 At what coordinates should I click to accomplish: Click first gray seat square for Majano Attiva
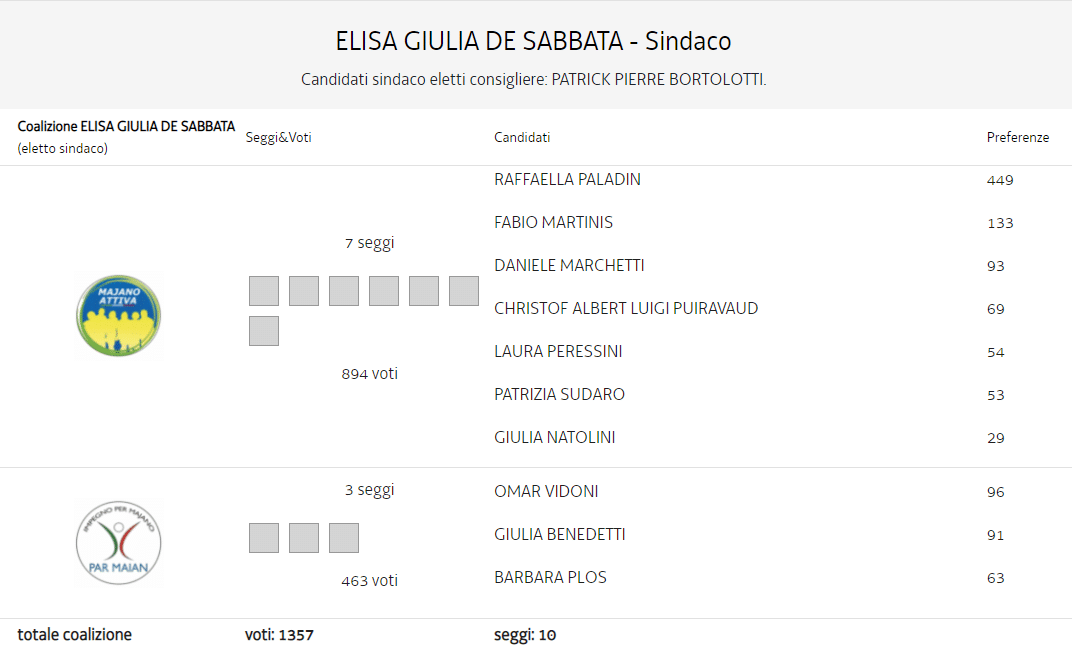(264, 291)
